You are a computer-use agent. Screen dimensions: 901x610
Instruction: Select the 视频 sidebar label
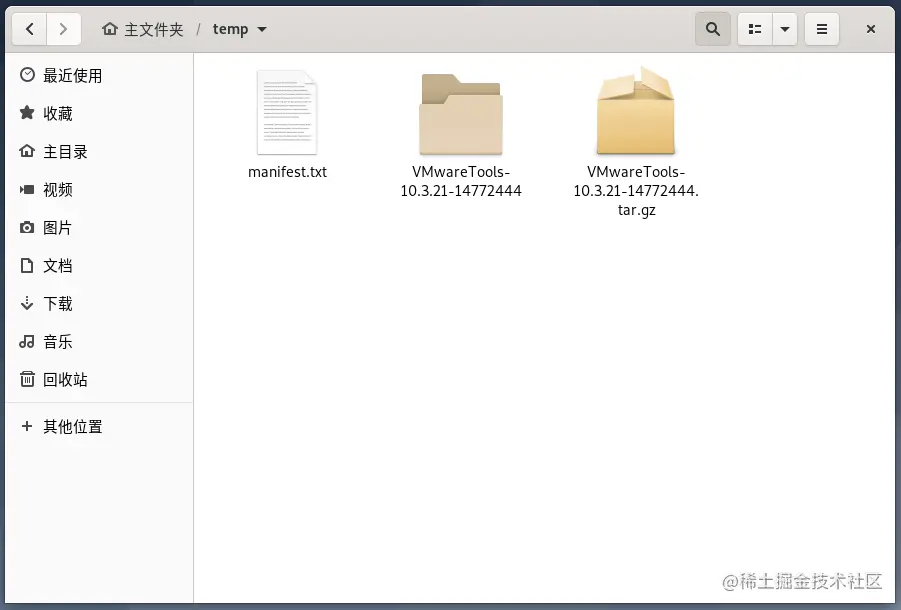(x=58, y=190)
